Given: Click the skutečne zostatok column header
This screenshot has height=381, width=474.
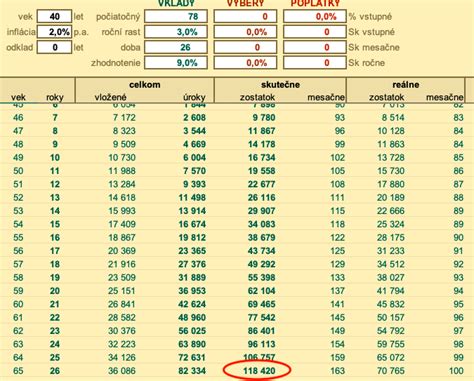Looking at the screenshot, I should pyautogui.click(x=257, y=97).
